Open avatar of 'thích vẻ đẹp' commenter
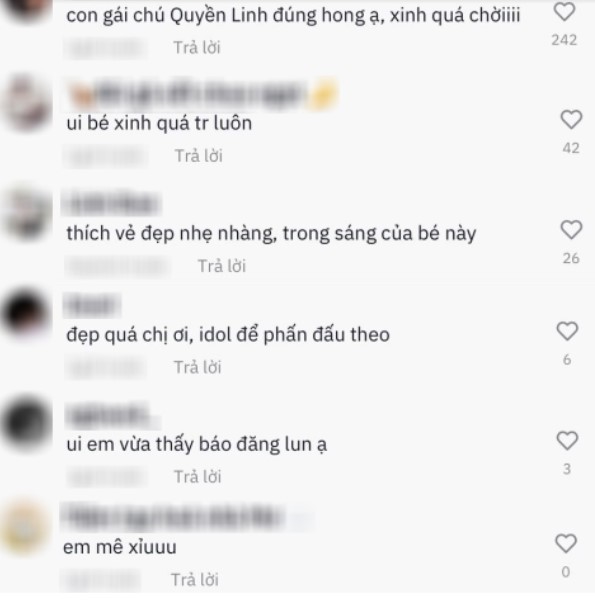Image resolution: width=595 pixels, height=603 pixels. pos(26,213)
